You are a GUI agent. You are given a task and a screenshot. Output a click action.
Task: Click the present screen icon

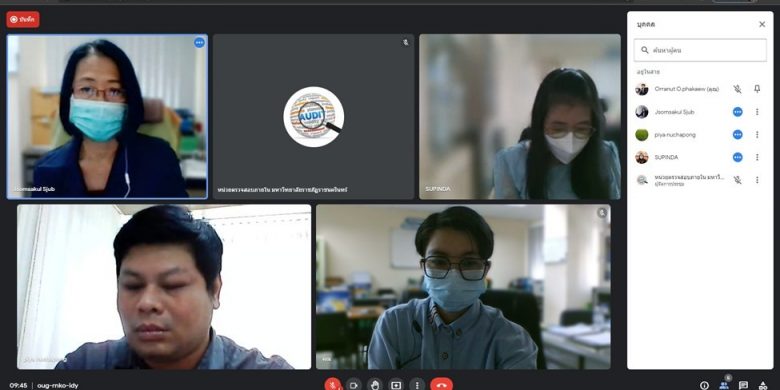[396, 385]
